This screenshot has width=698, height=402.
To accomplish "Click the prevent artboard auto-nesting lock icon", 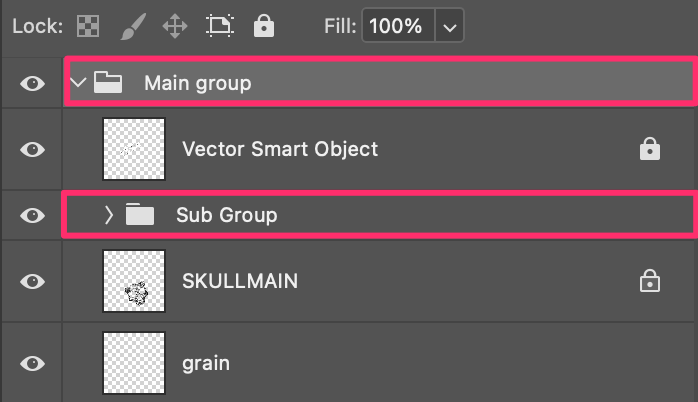I will 220,26.
